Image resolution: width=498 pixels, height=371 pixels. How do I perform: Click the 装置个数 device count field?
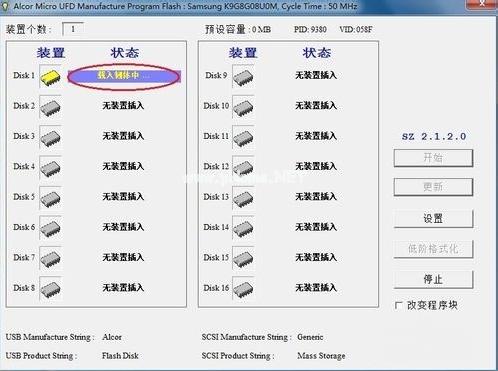(73, 29)
